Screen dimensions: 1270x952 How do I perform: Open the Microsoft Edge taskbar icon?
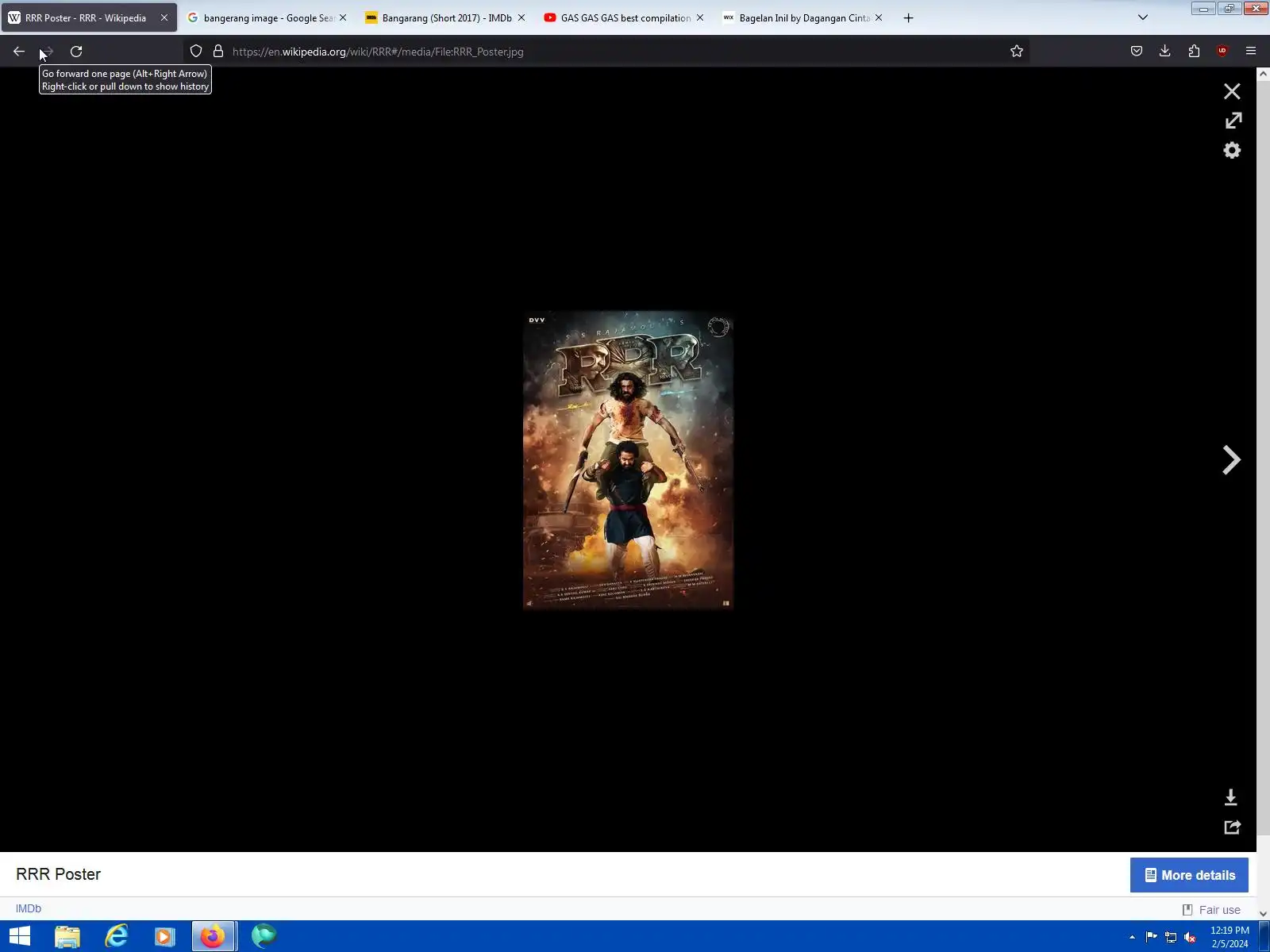pos(264,936)
